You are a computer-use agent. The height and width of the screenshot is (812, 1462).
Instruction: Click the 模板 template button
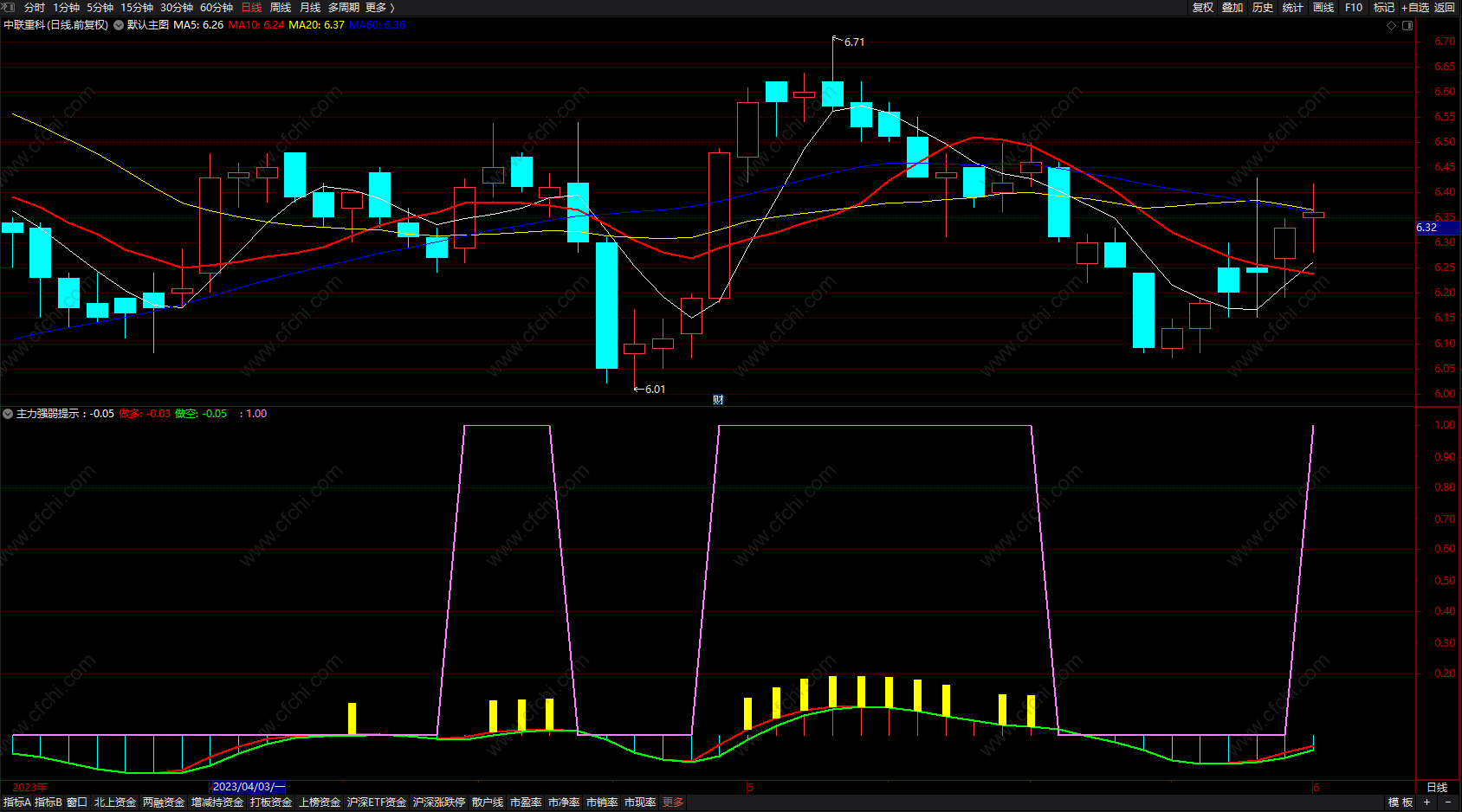pos(1401,802)
